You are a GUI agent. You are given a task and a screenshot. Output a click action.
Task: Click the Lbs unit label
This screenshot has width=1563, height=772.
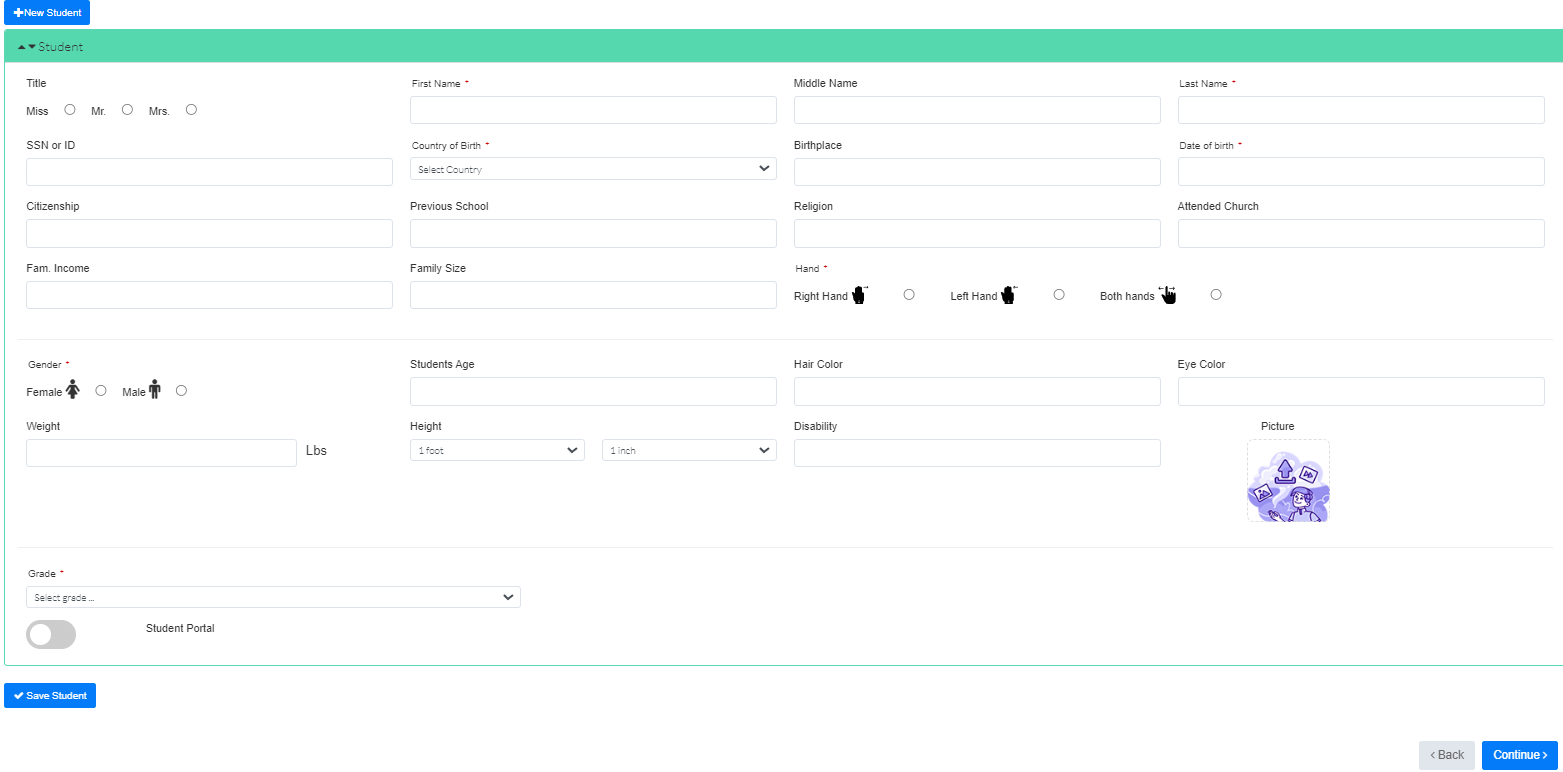pos(316,451)
